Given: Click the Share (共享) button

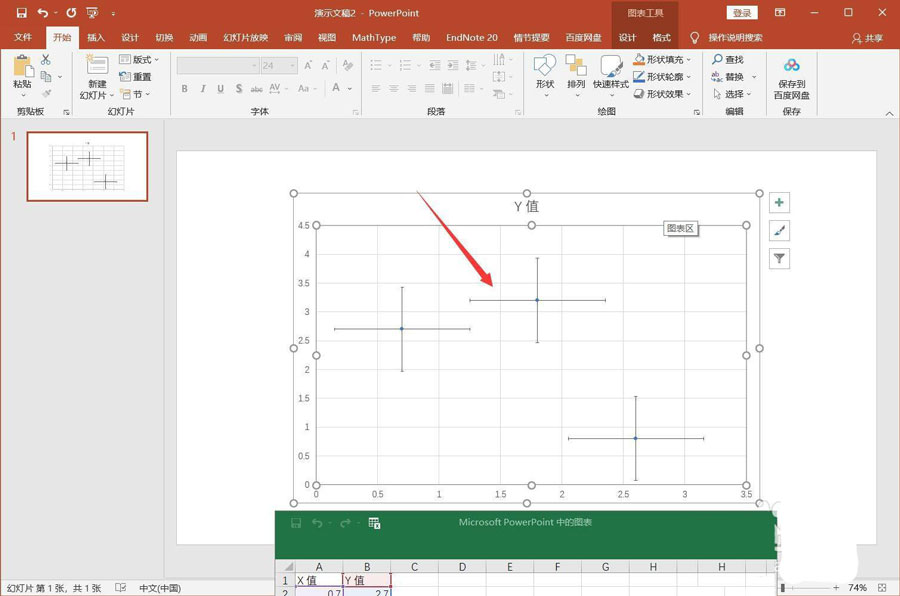Looking at the screenshot, I should coord(867,38).
